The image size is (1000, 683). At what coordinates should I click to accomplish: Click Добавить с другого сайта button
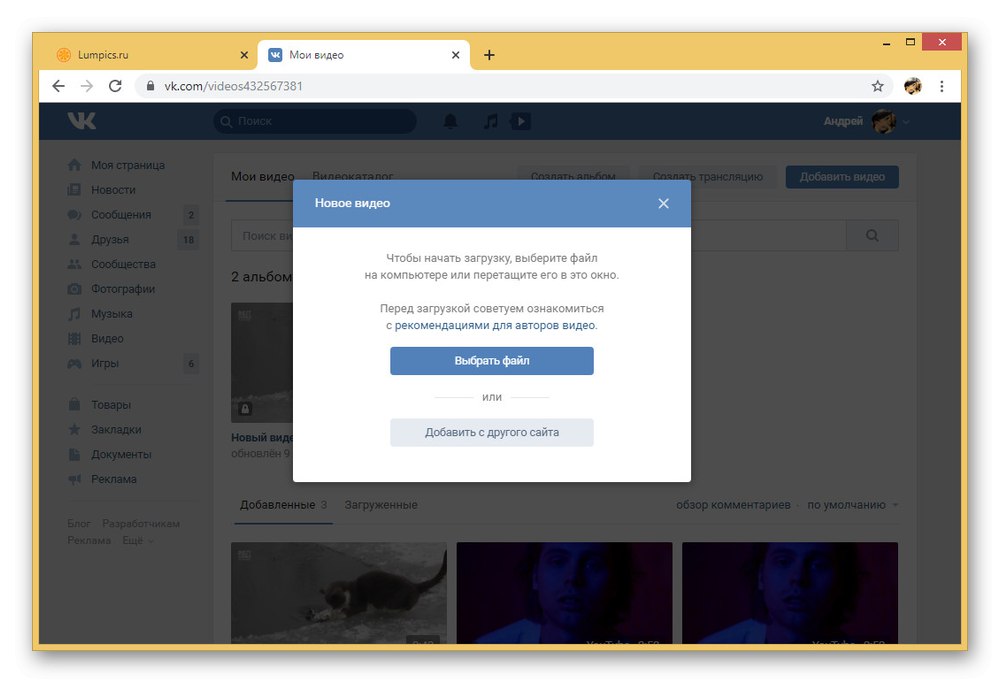492,432
